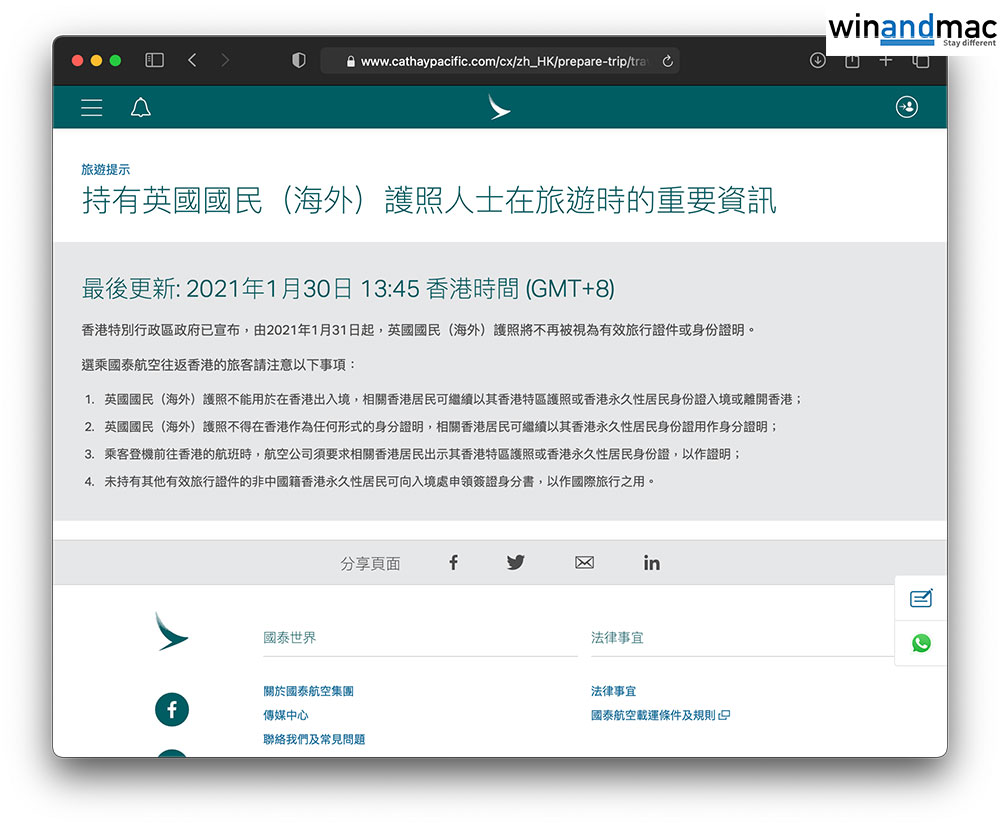Share page via LinkedIn icon

[652, 563]
